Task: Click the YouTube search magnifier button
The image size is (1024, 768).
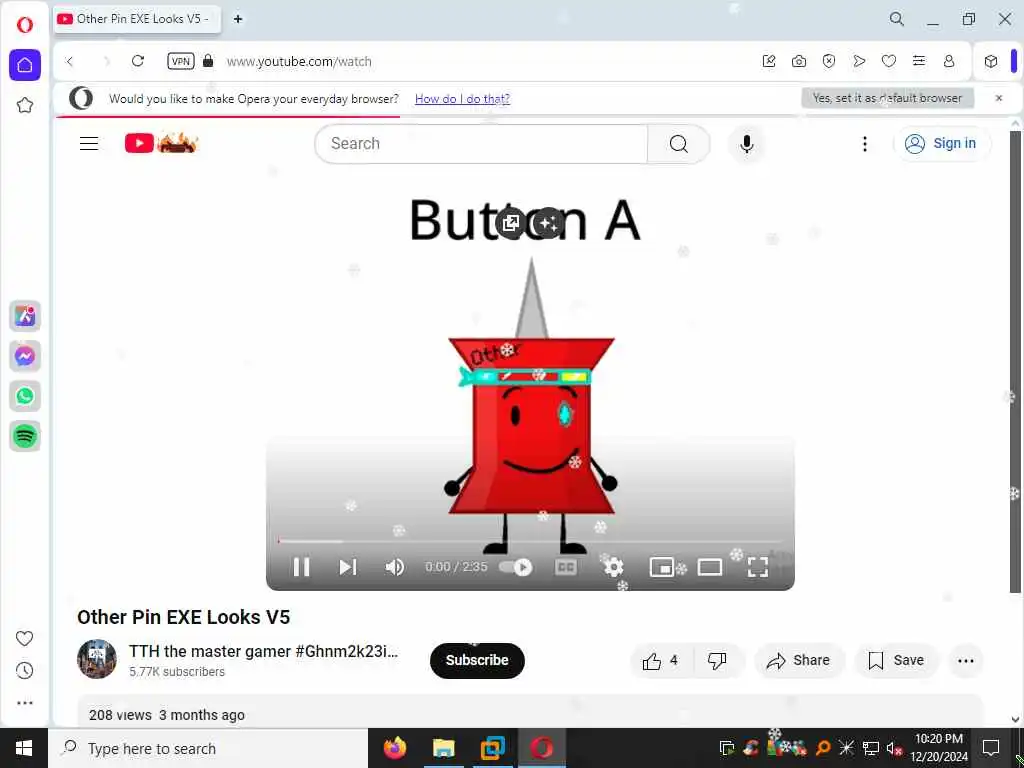Action: 679,144
